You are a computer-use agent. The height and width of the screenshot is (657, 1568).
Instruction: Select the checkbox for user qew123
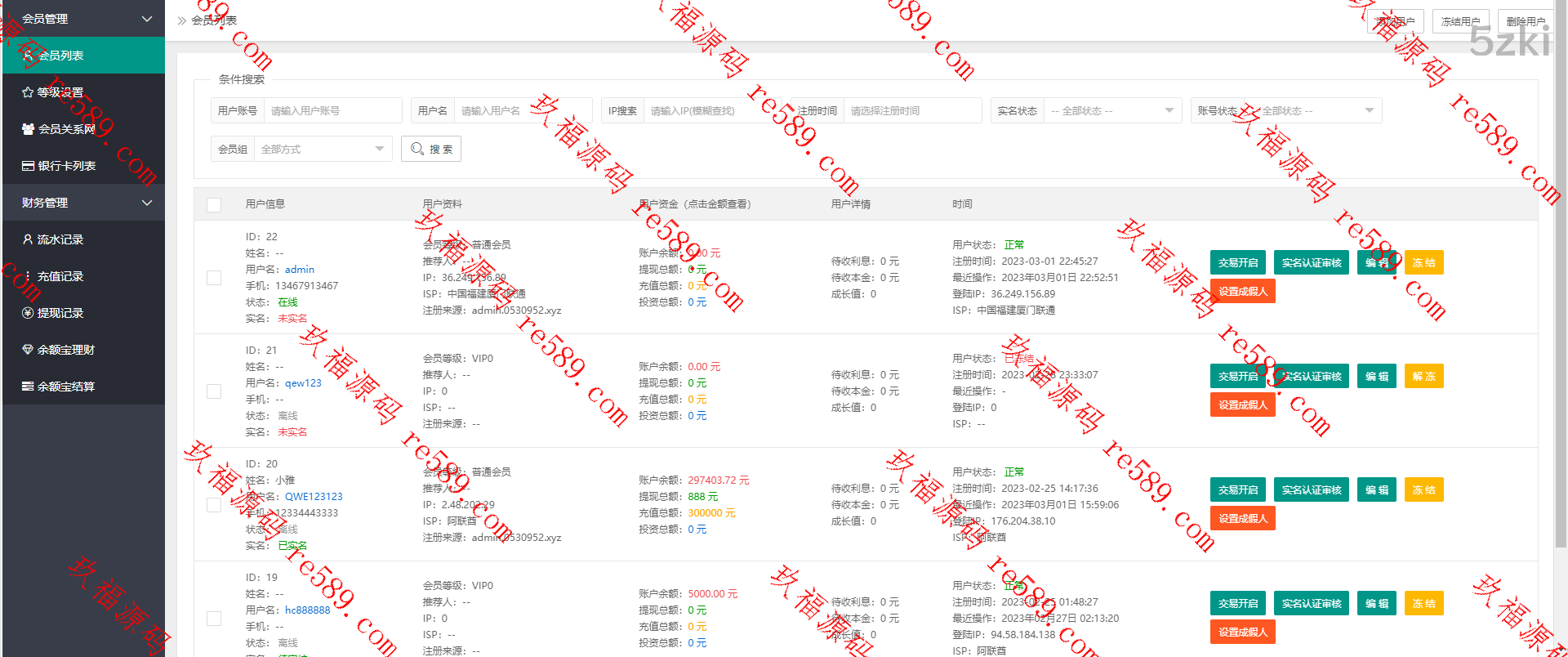tap(214, 391)
